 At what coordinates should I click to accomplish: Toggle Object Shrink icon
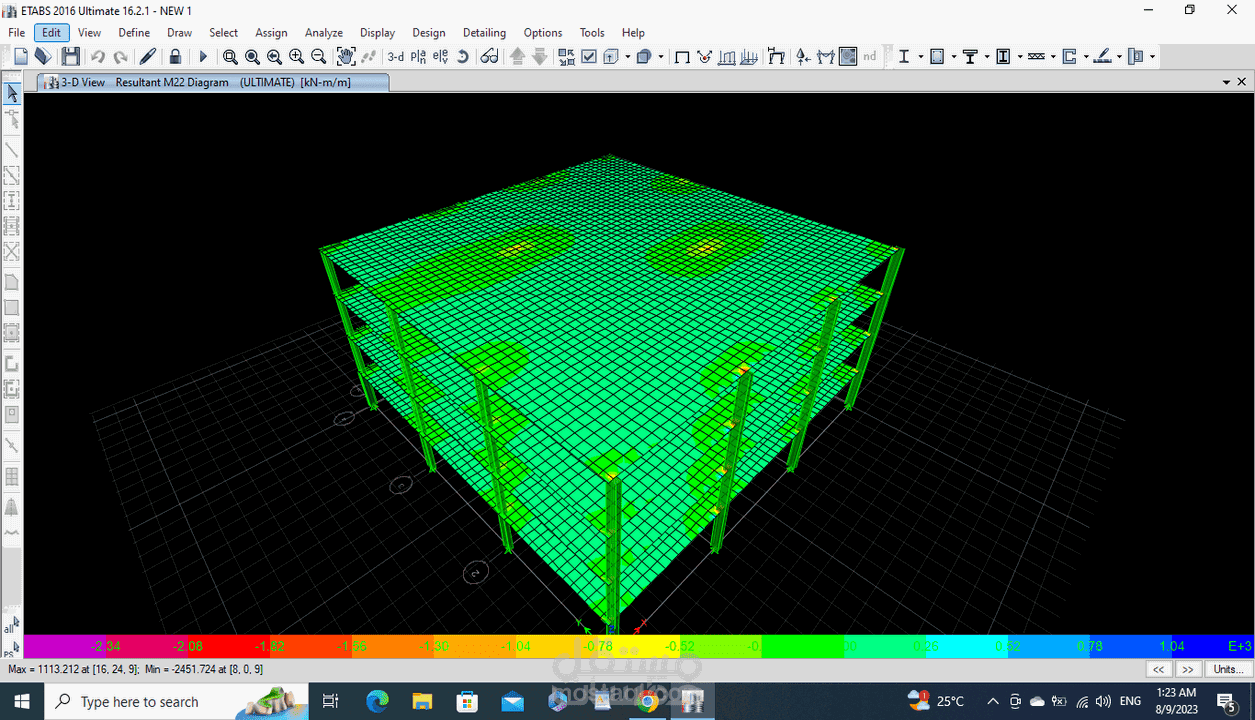(567, 57)
